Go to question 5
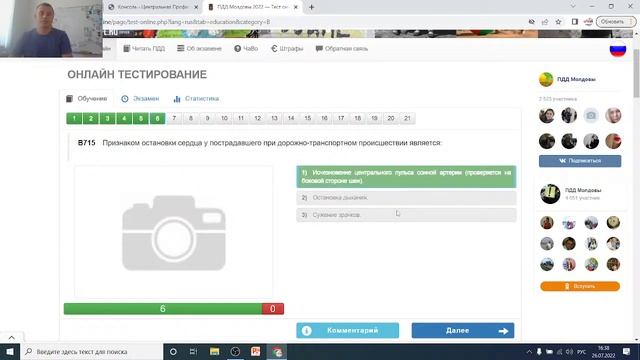640x360 pixels. (x=141, y=118)
